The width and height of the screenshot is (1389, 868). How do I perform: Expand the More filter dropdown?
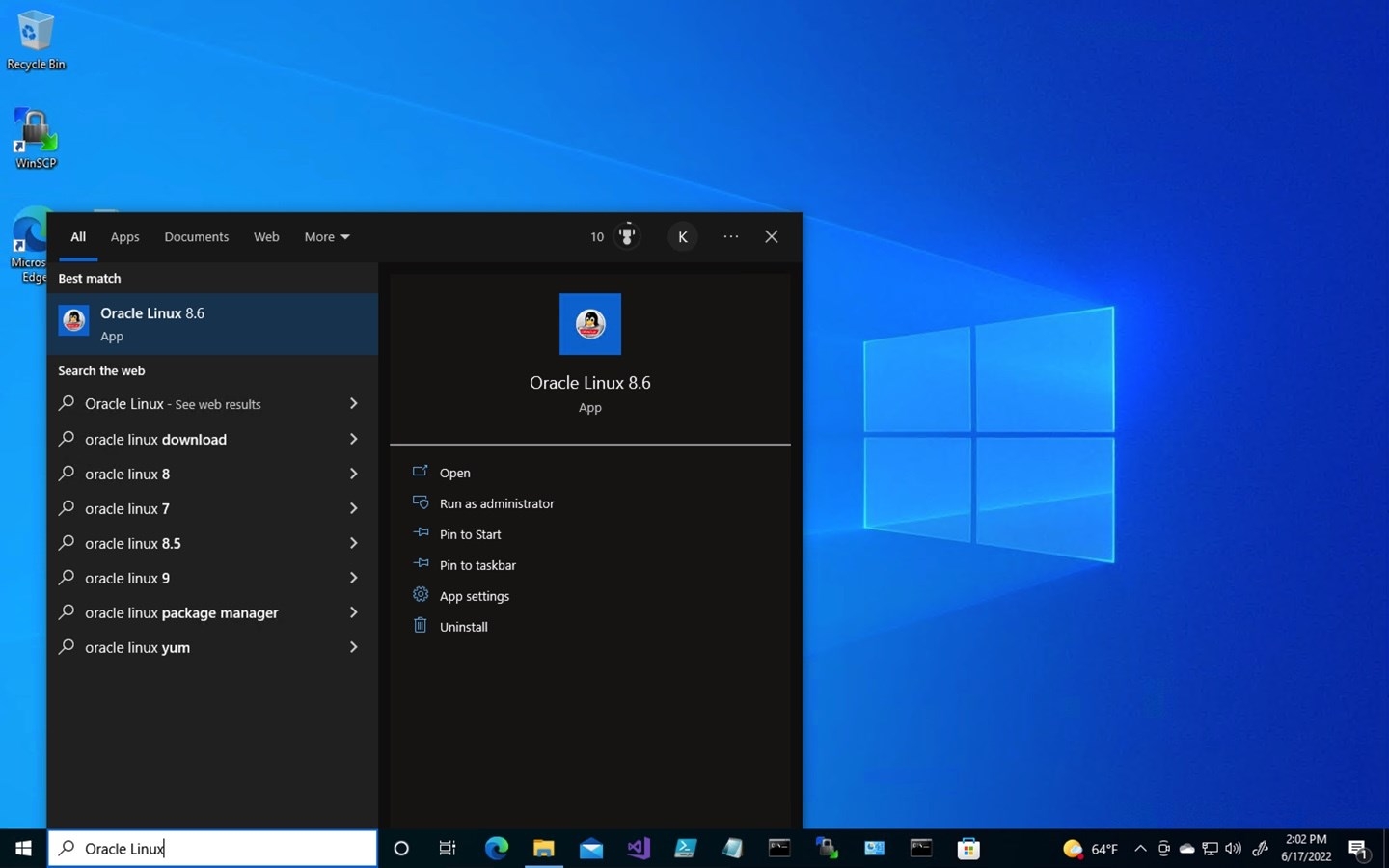click(x=327, y=237)
